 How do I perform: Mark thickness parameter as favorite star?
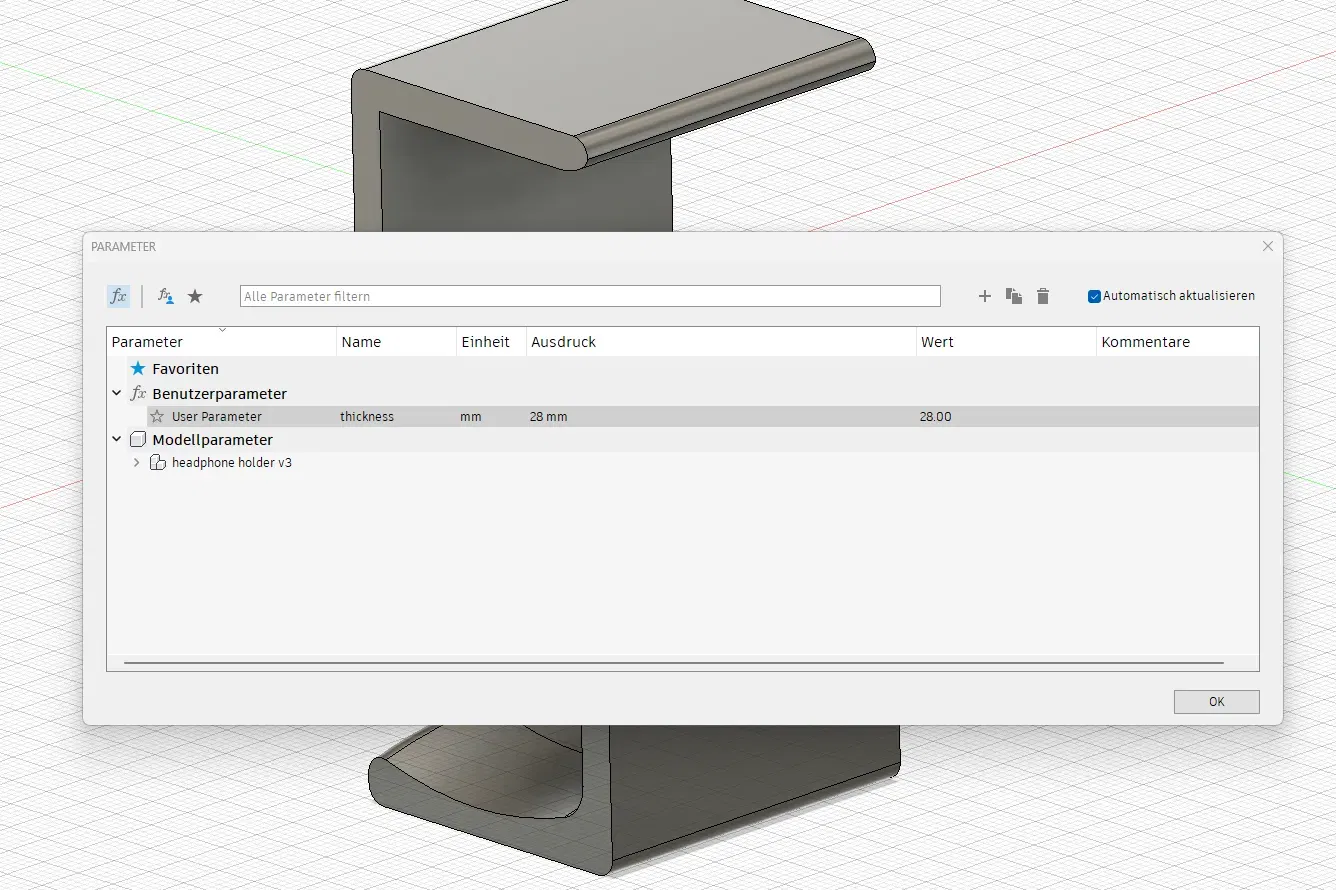(157, 416)
